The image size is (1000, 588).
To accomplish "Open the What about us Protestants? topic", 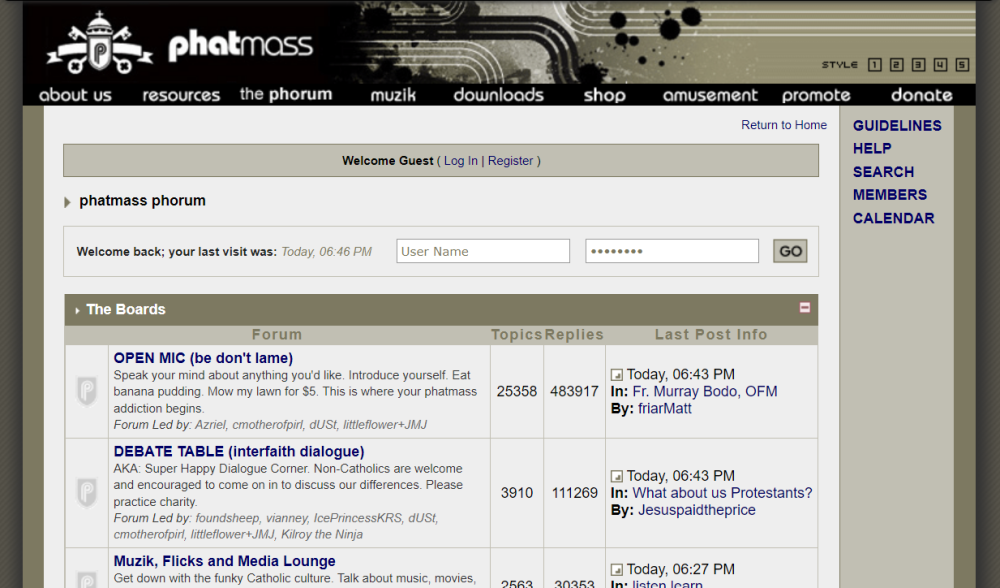I will point(723,493).
